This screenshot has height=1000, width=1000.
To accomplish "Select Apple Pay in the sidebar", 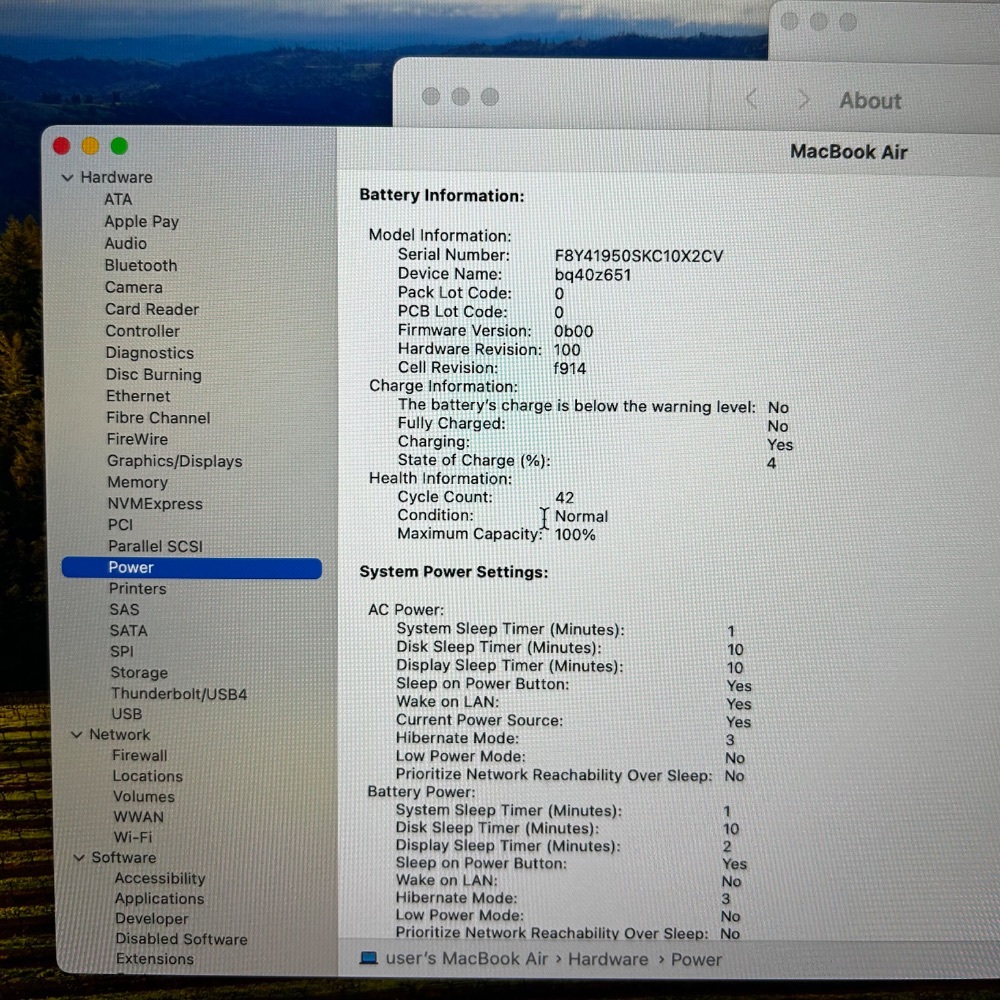I will (142, 221).
